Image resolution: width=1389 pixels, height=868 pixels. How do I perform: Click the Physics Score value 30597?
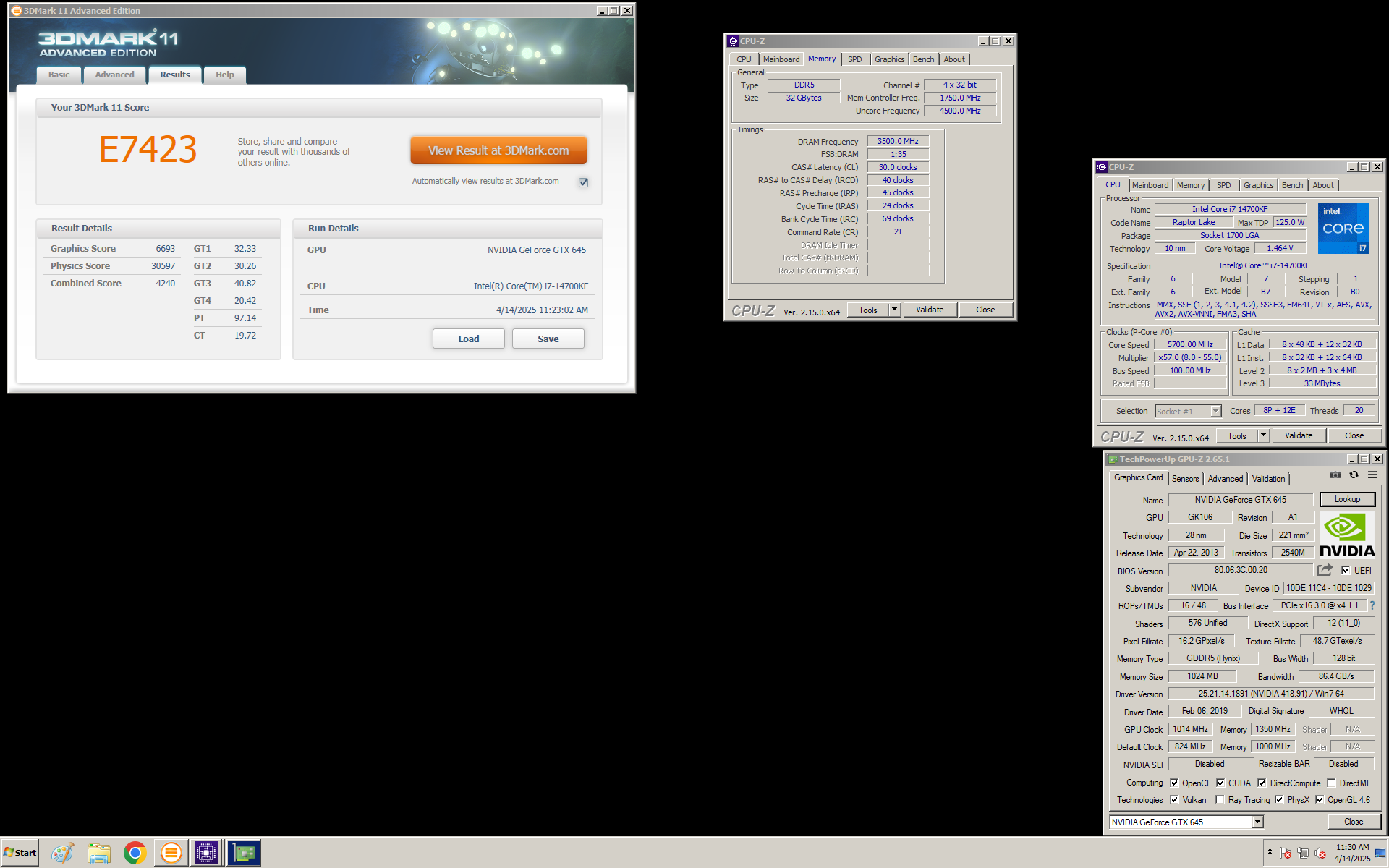(x=163, y=266)
